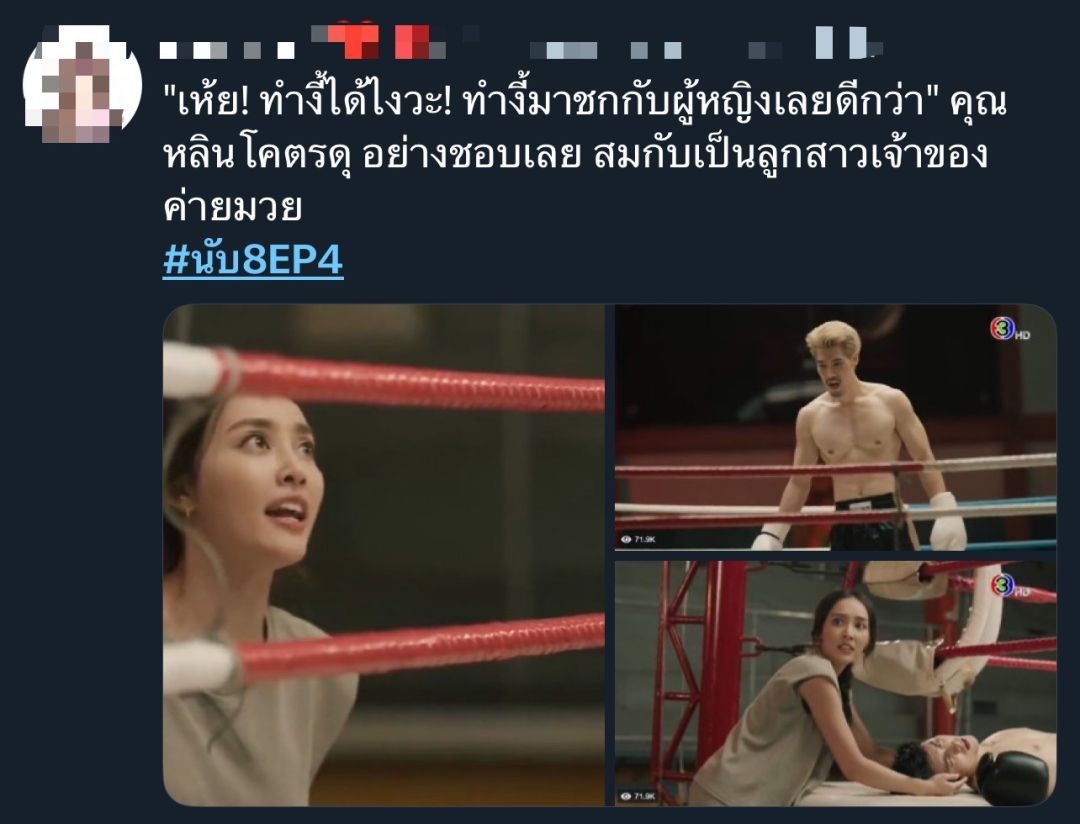The image size is (1080, 824).
Task: Click the eye view-count icon on boxer image
Action: 626,539
